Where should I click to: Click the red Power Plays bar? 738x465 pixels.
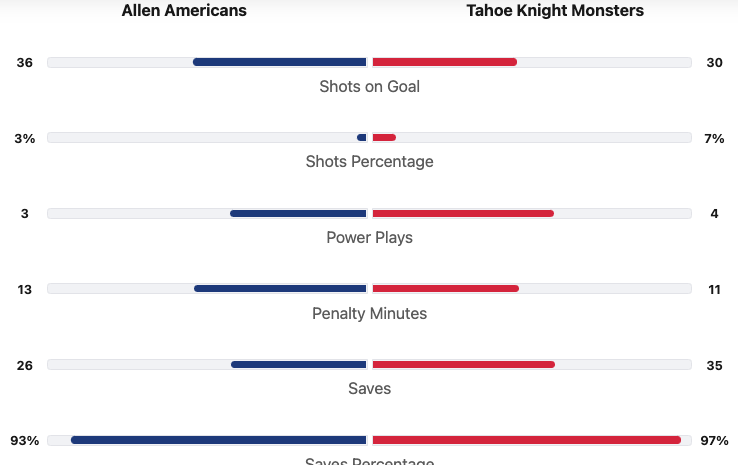click(463, 213)
